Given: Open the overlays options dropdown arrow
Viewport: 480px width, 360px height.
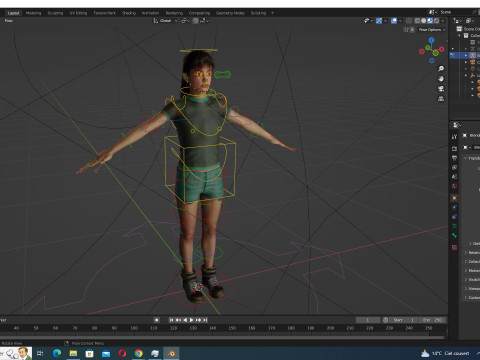Looking at the screenshot, I should click(x=401, y=21).
